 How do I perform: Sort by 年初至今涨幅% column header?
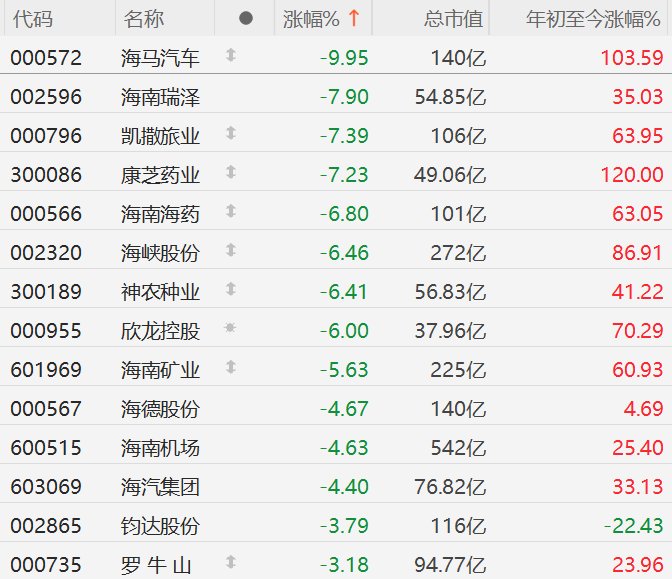pyautogui.click(x=597, y=19)
